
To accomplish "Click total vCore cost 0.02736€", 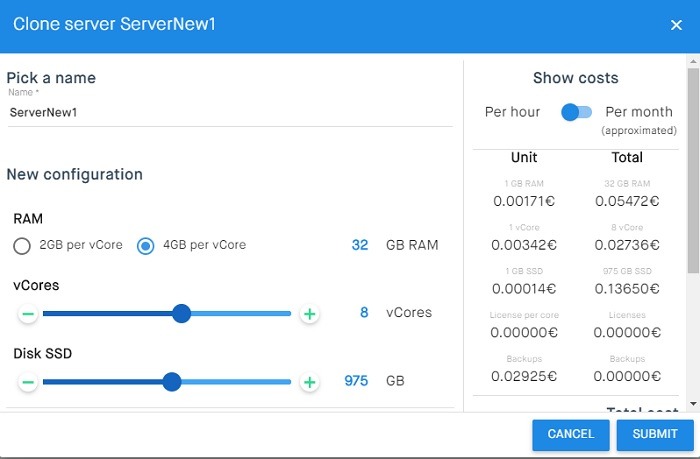I will click(x=627, y=245).
